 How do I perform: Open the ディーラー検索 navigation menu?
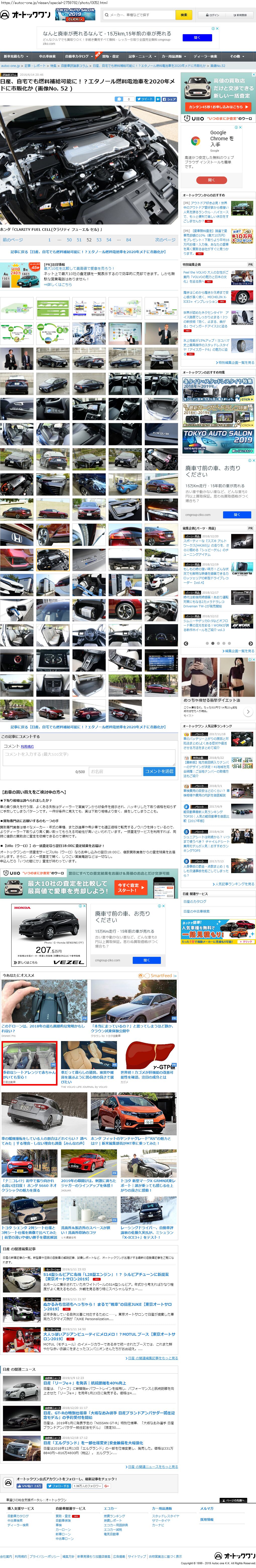pyautogui.click(x=206, y=56)
